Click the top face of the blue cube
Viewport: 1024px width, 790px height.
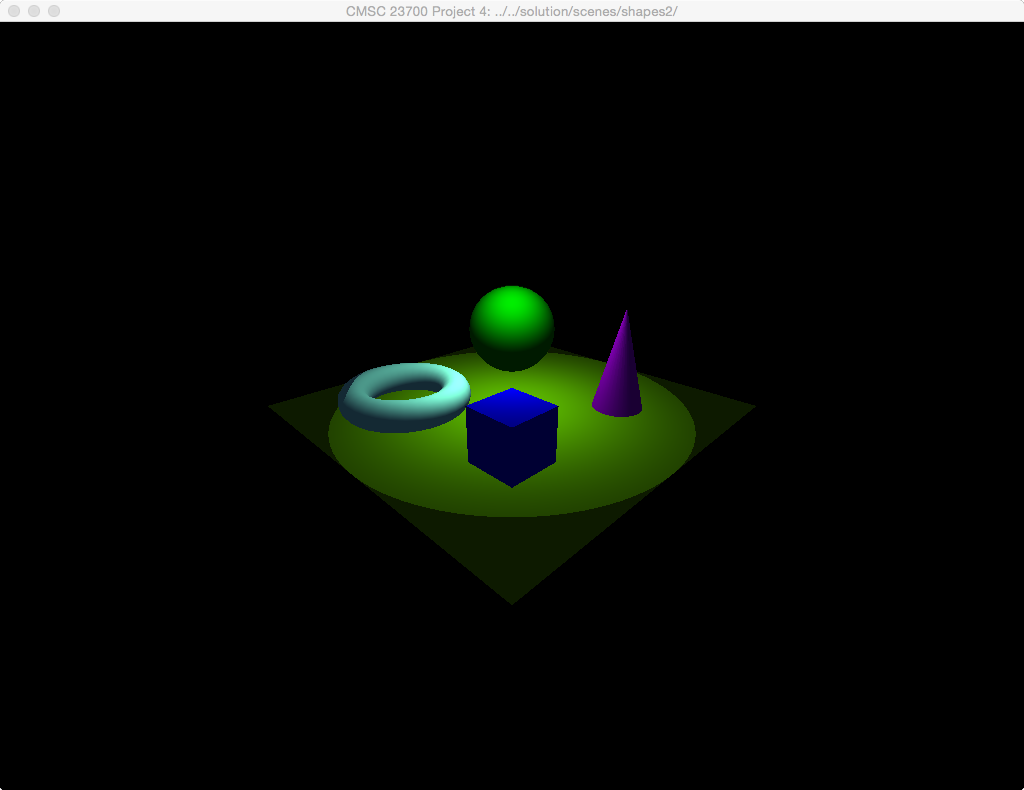tap(512, 406)
